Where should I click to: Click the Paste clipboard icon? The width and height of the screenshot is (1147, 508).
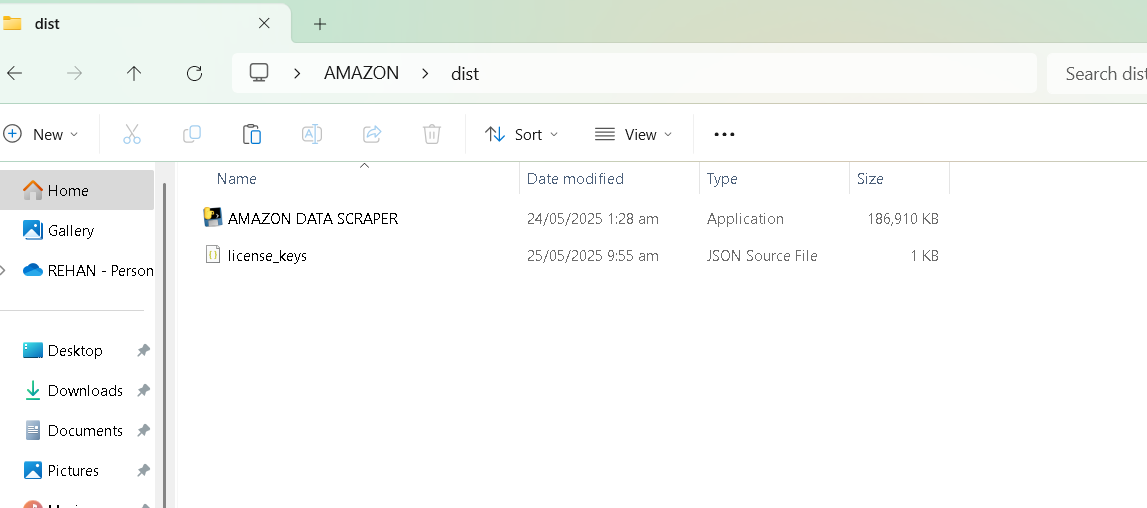coord(252,134)
